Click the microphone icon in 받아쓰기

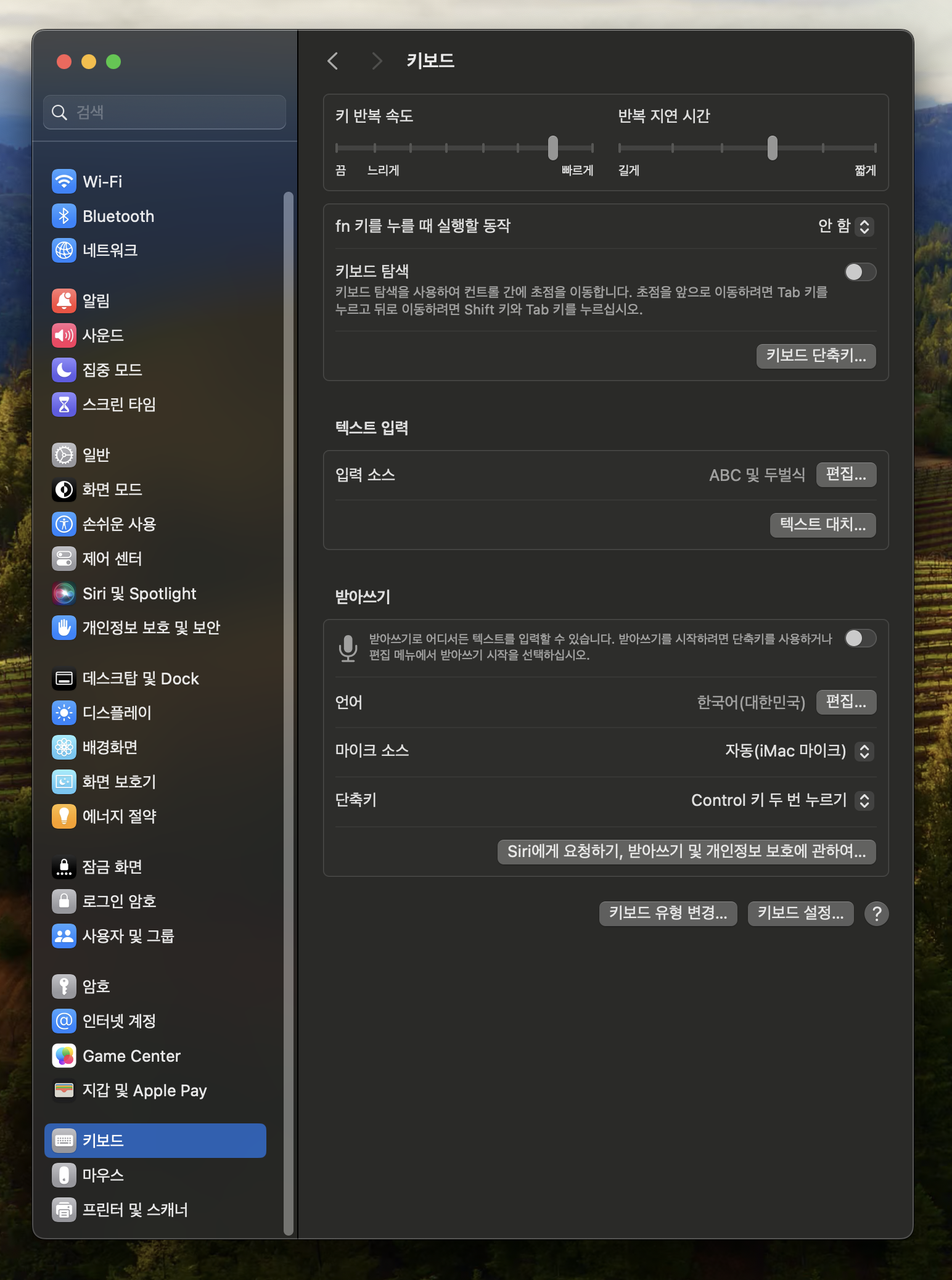click(x=348, y=647)
